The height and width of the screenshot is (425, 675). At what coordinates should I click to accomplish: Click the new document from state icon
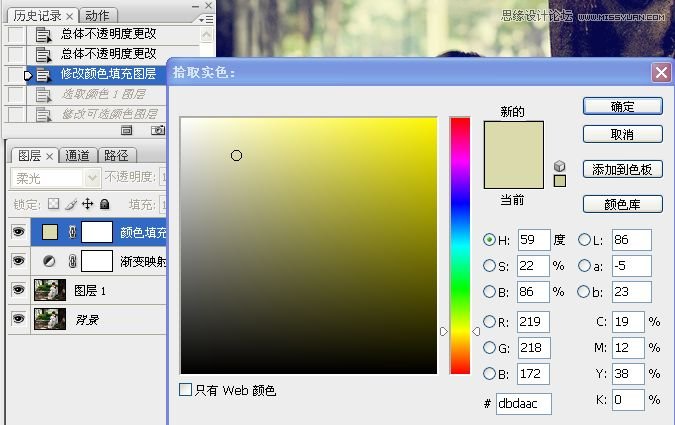tap(127, 130)
